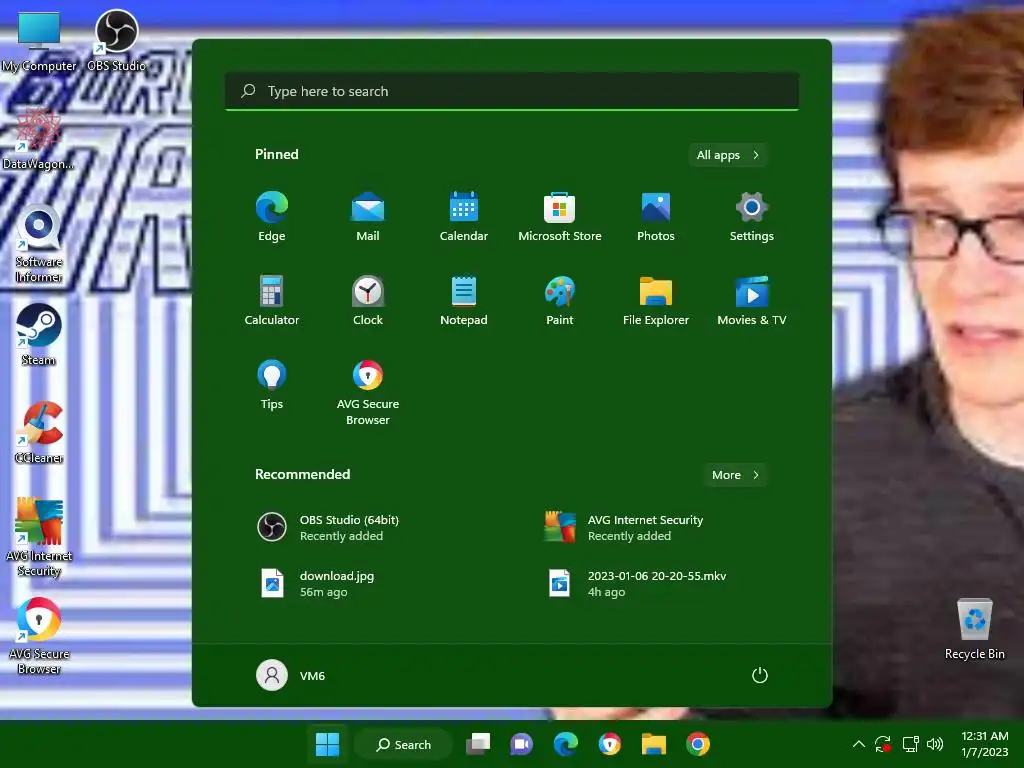Screen dimensions: 1024x768
Task: Click the sync update tray icon
Action: (x=883, y=744)
